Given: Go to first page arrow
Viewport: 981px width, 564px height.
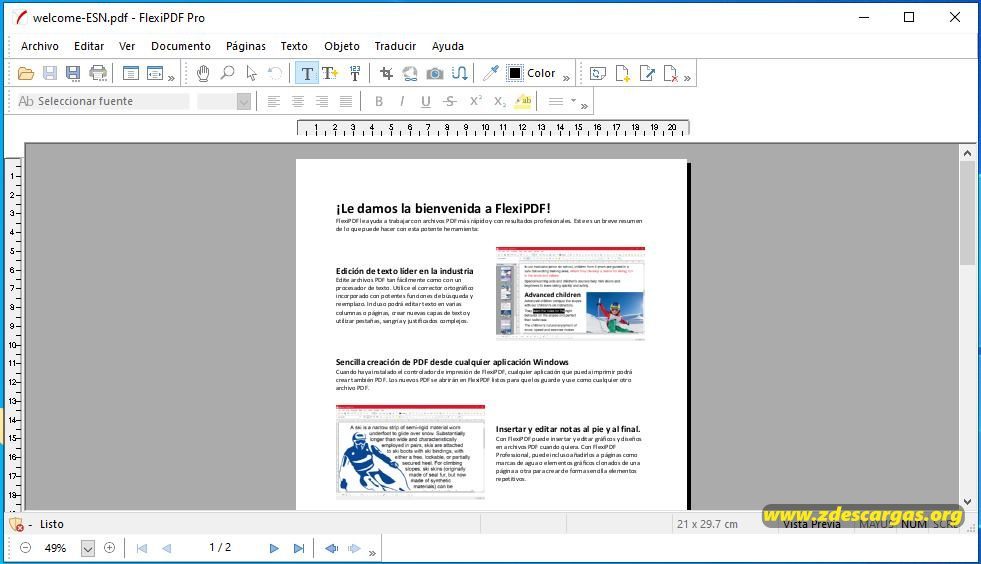Looking at the screenshot, I should click(x=142, y=548).
